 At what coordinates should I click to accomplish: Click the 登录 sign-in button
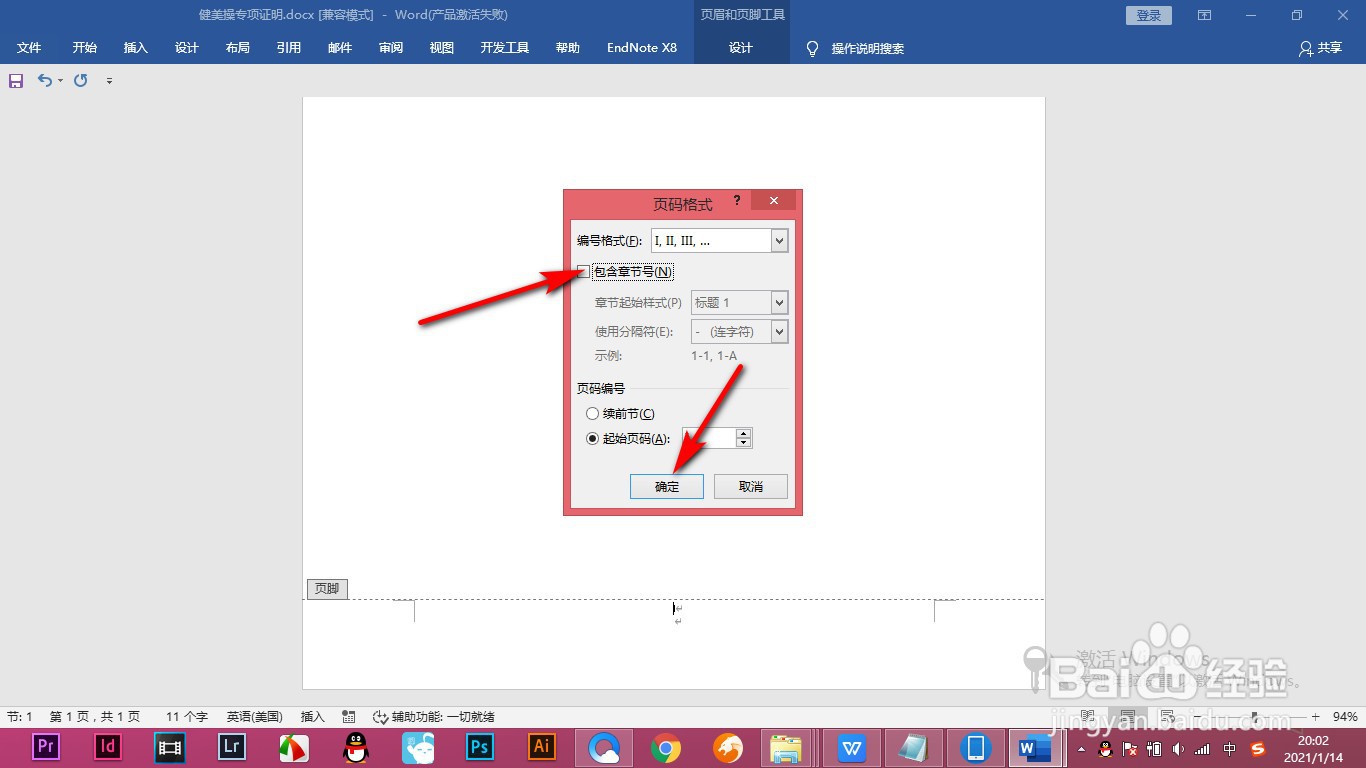1149,15
